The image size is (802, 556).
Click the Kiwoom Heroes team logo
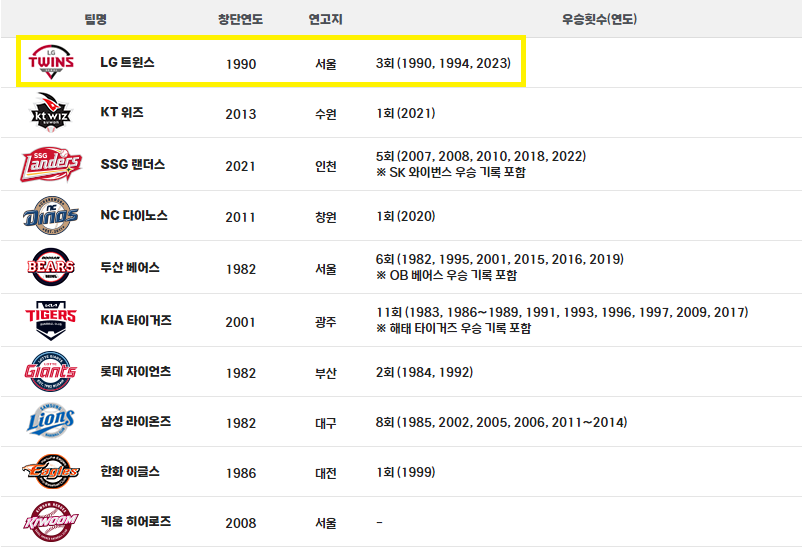tap(51, 521)
